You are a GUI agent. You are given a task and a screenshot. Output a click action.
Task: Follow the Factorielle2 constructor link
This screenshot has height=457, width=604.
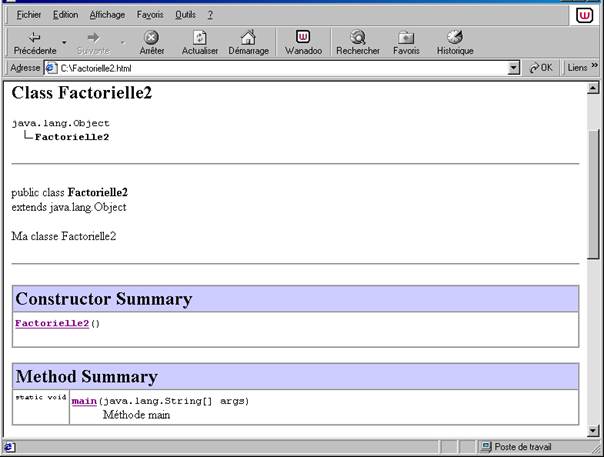52,324
